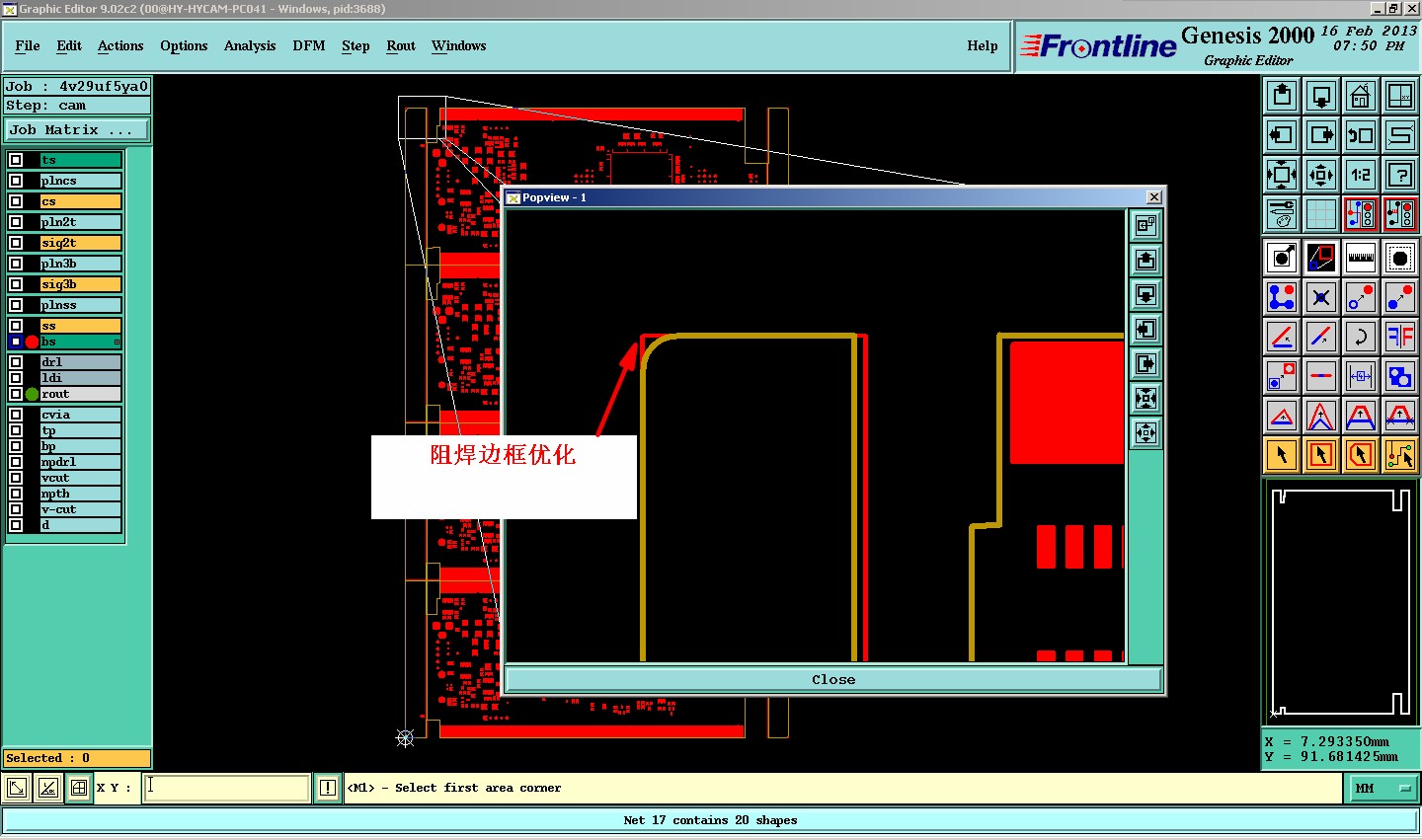Open the Options menu
1422x840 pixels.
point(184,45)
